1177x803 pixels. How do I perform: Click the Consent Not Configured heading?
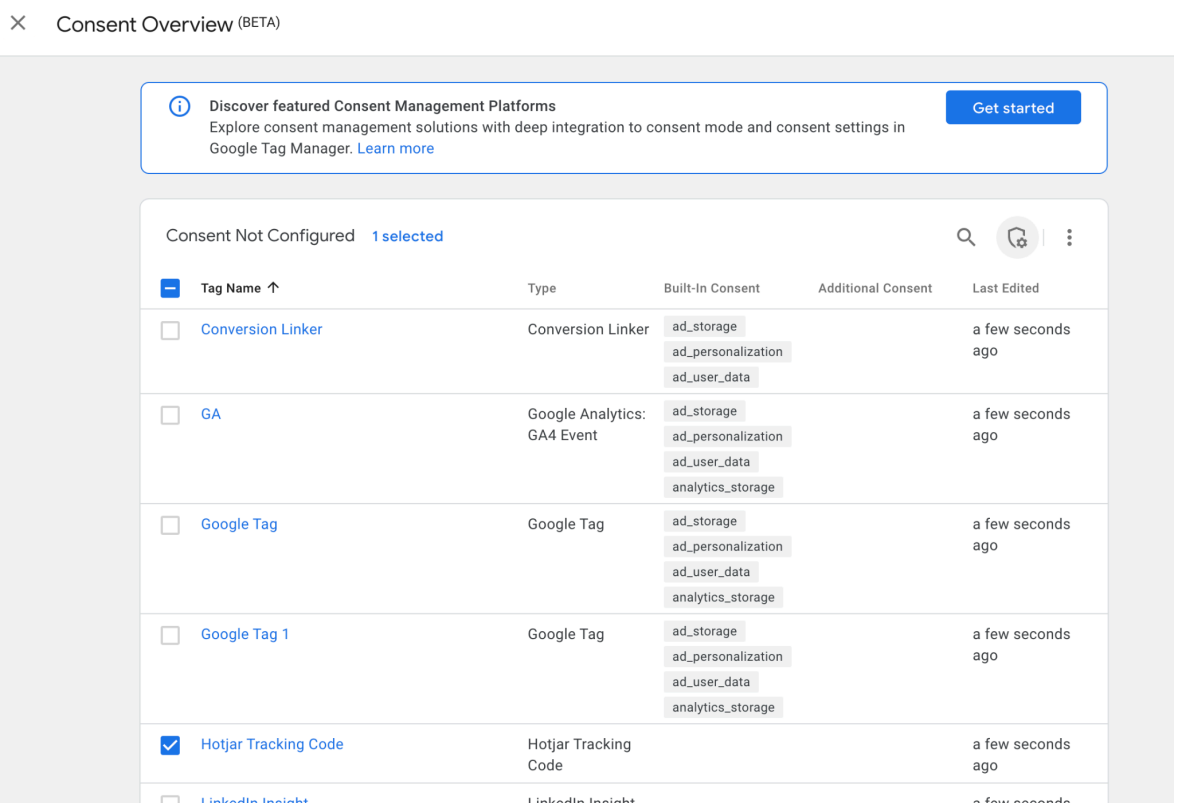pyautogui.click(x=260, y=236)
